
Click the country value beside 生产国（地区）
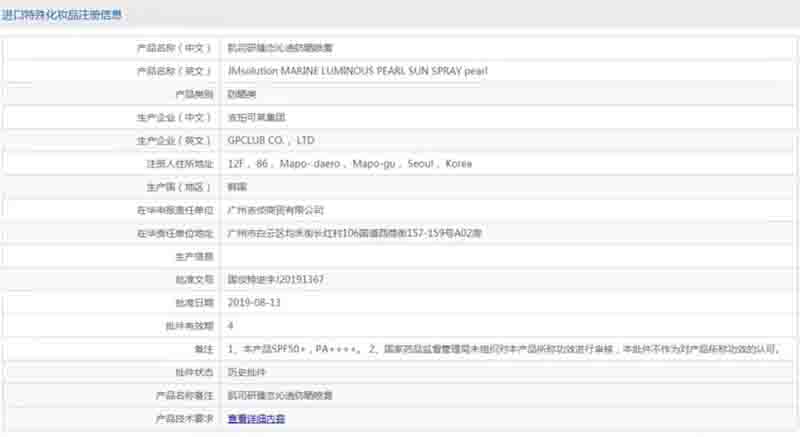click(237, 187)
